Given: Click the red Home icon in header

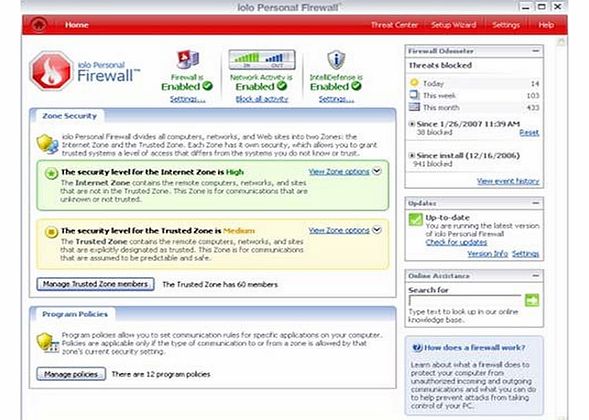Looking at the screenshot, I should 39,25.
